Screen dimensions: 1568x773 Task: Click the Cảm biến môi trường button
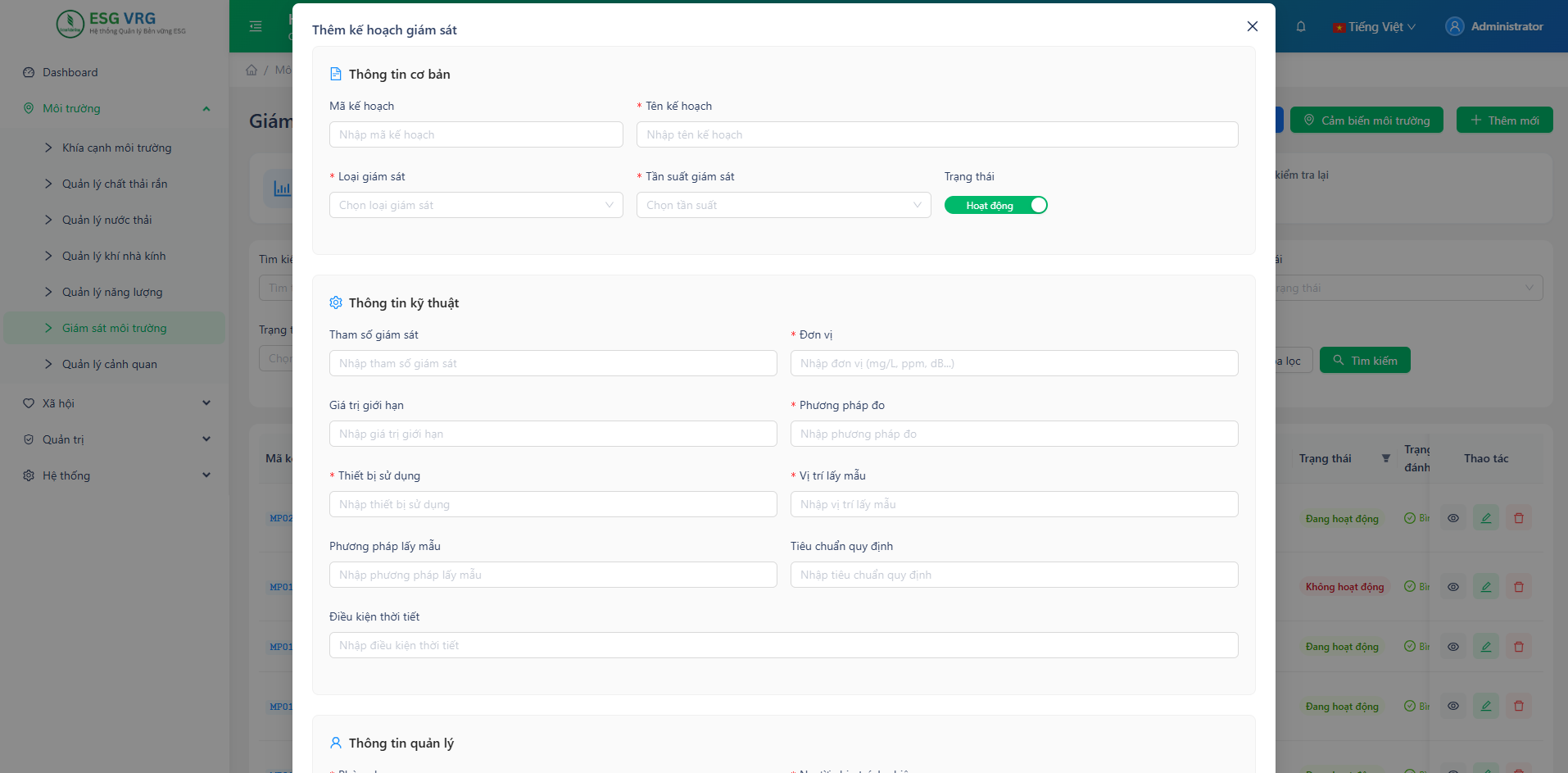click(1366, 120)
